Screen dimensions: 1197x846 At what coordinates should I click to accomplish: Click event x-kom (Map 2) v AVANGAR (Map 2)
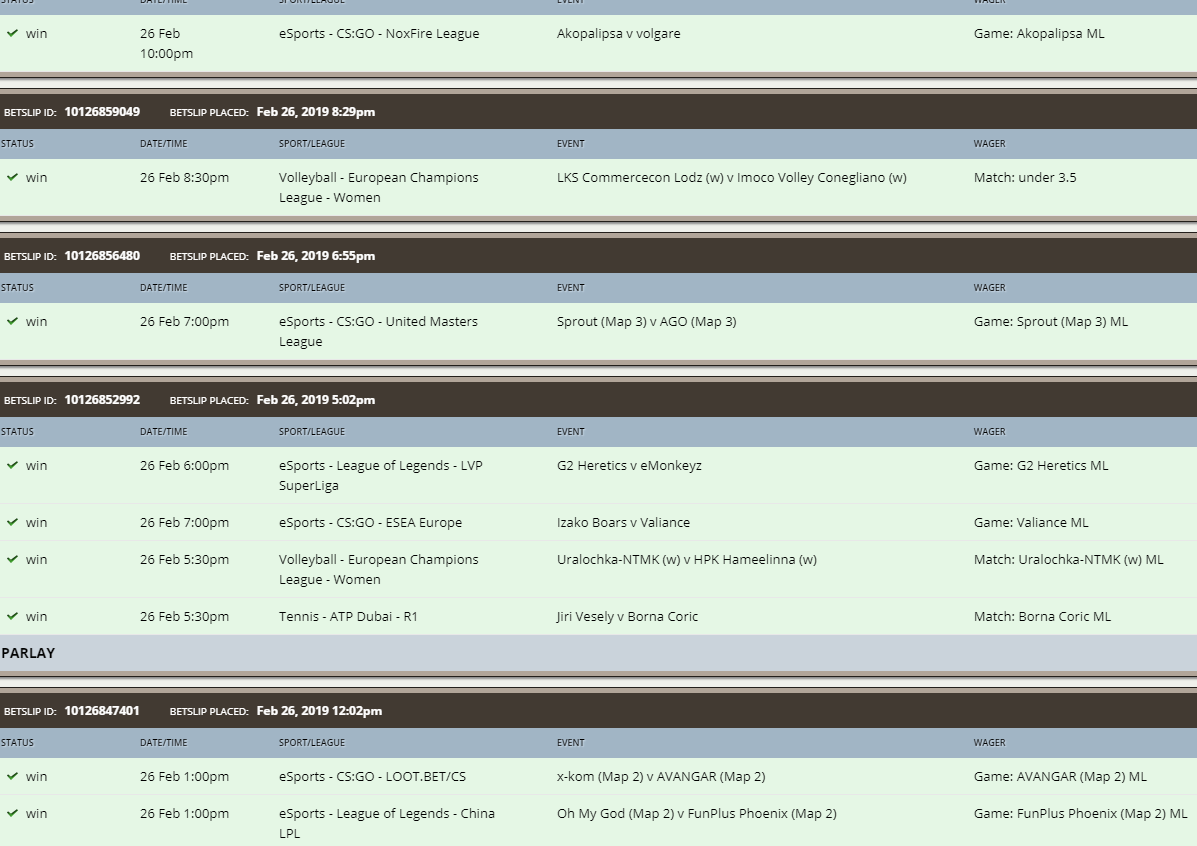coord(661,777)
